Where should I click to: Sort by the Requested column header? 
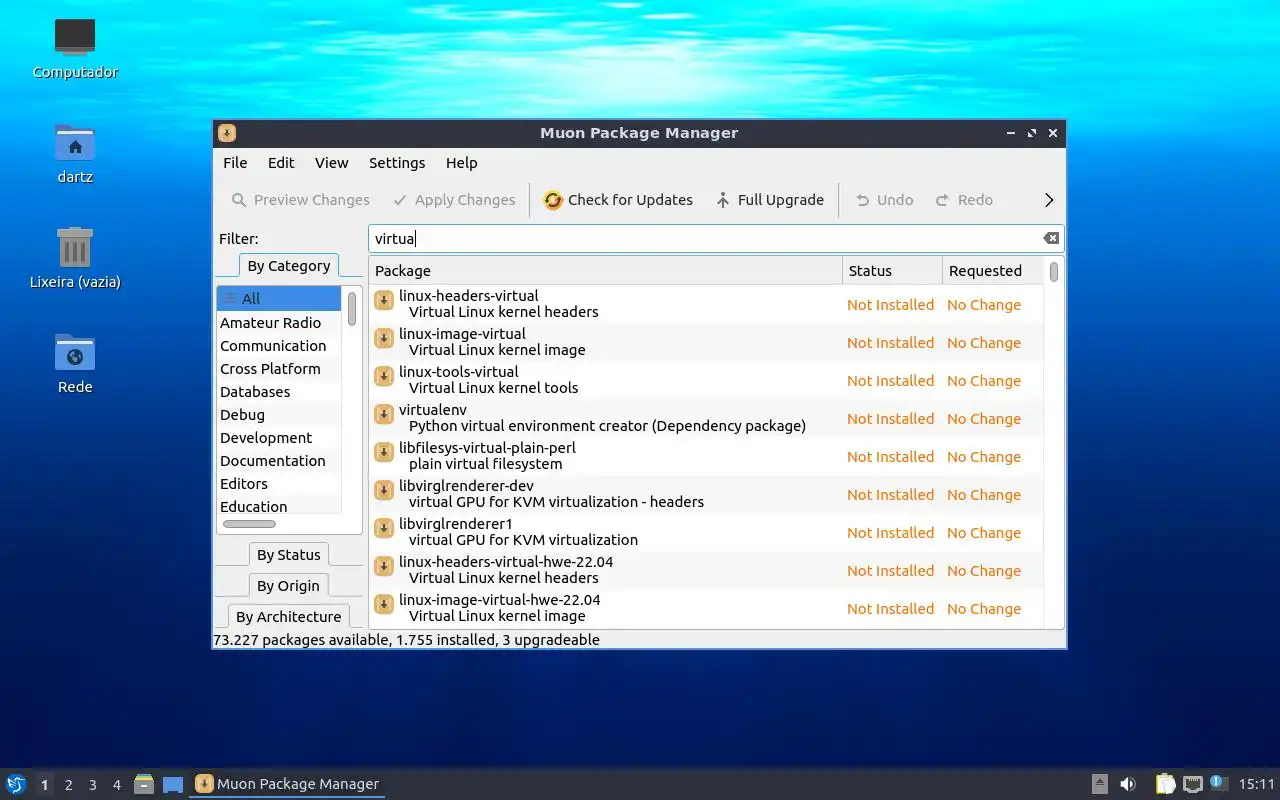(993, 271)
